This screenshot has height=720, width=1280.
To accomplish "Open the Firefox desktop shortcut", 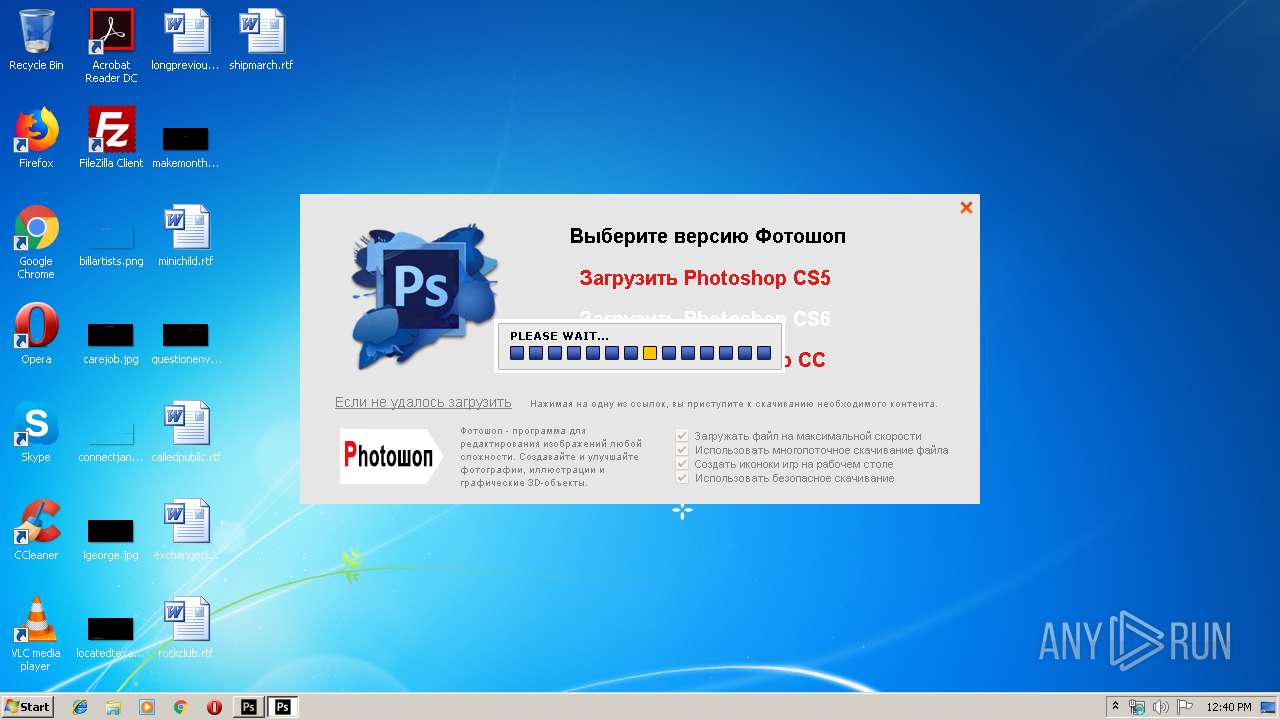I will click(36, 138).
